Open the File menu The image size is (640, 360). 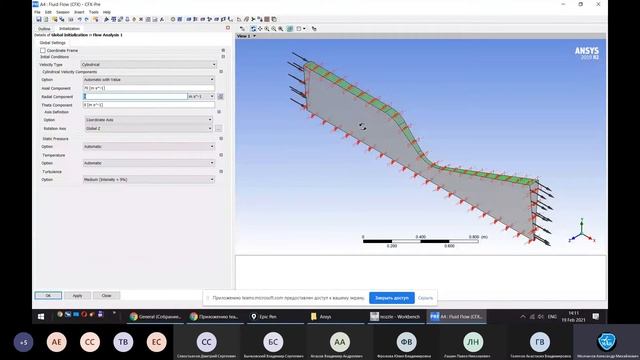tap(37, 12)
